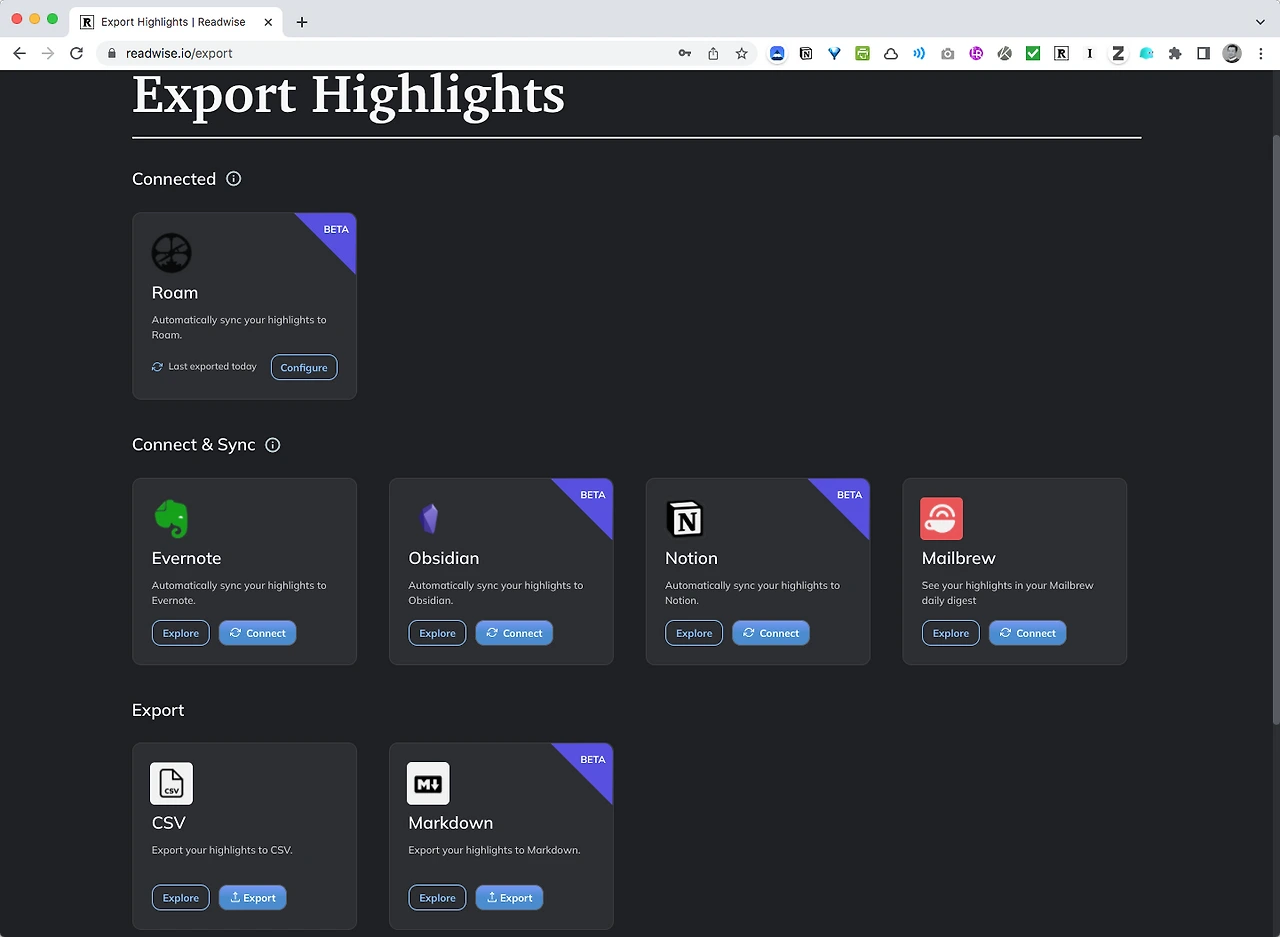
Task: Open the Chrome three-dot menu
Action: (x=1260, y=53)
